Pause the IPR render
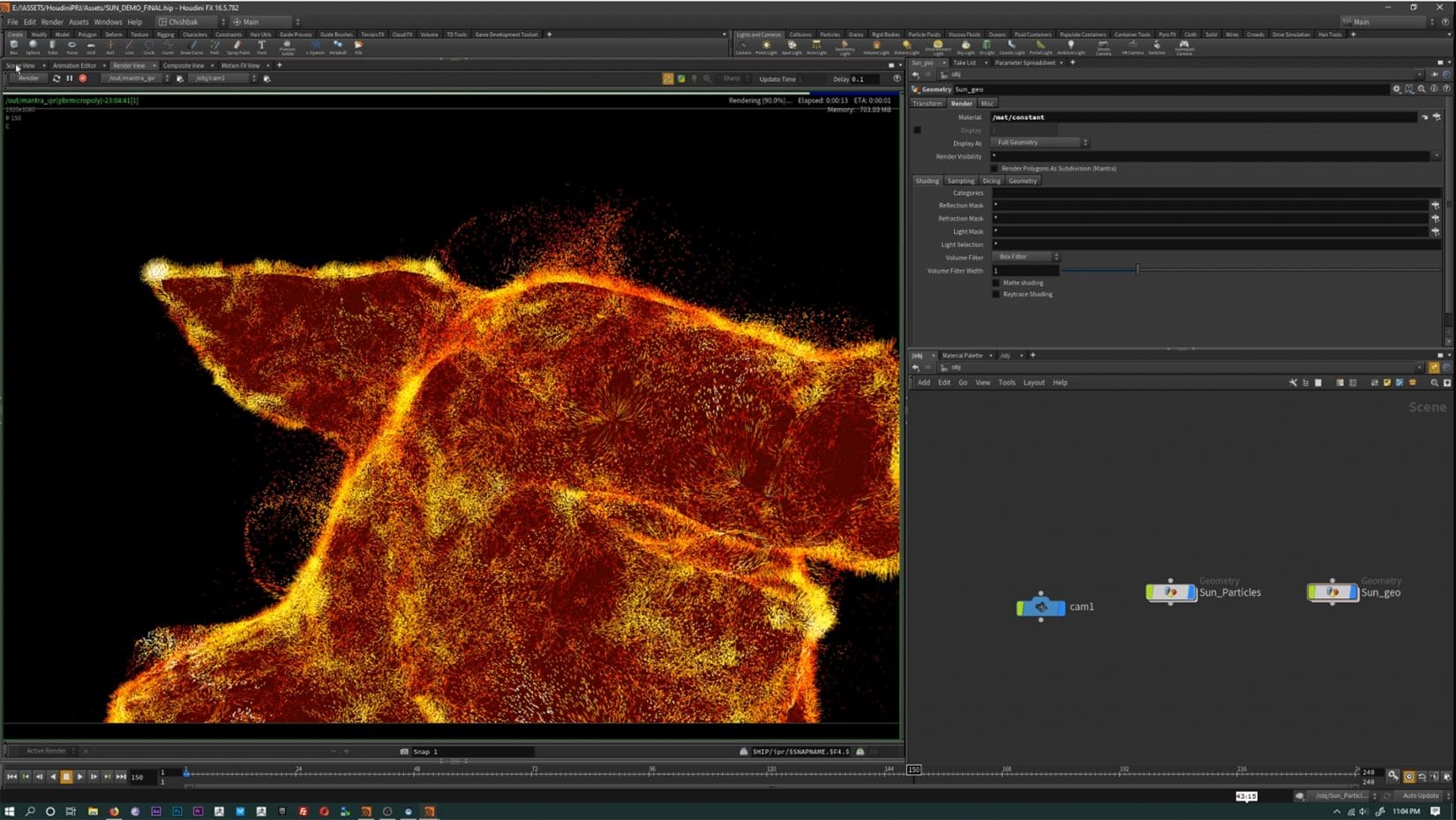This screenshot has width=1456, height=820. point(69,78)
